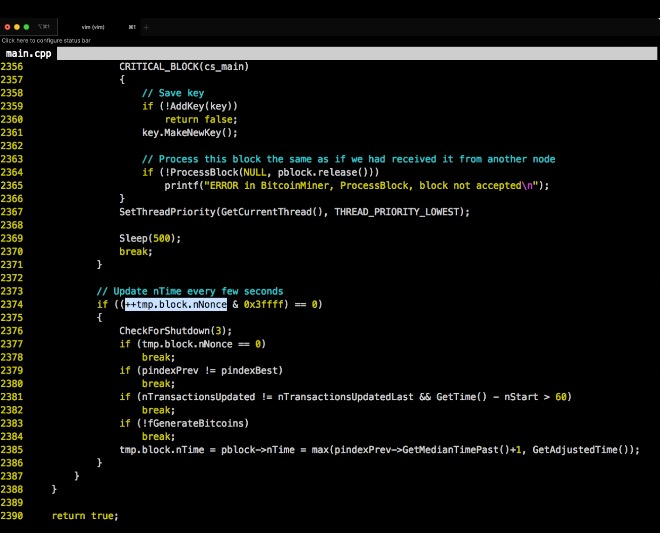Viewport: 660px width, 533px height.
Task: Maximize the window with the green button
Action: point(27,26)
